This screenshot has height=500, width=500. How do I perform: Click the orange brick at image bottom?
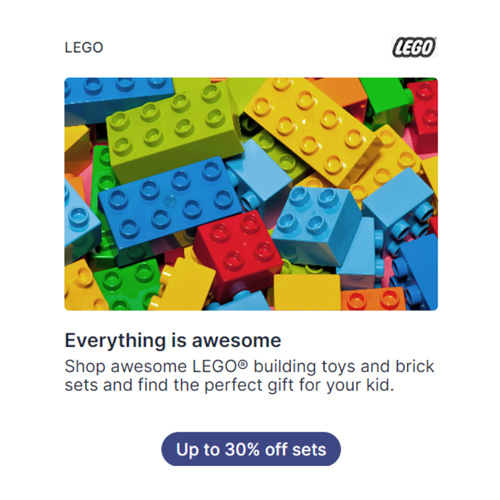point(373,299)
